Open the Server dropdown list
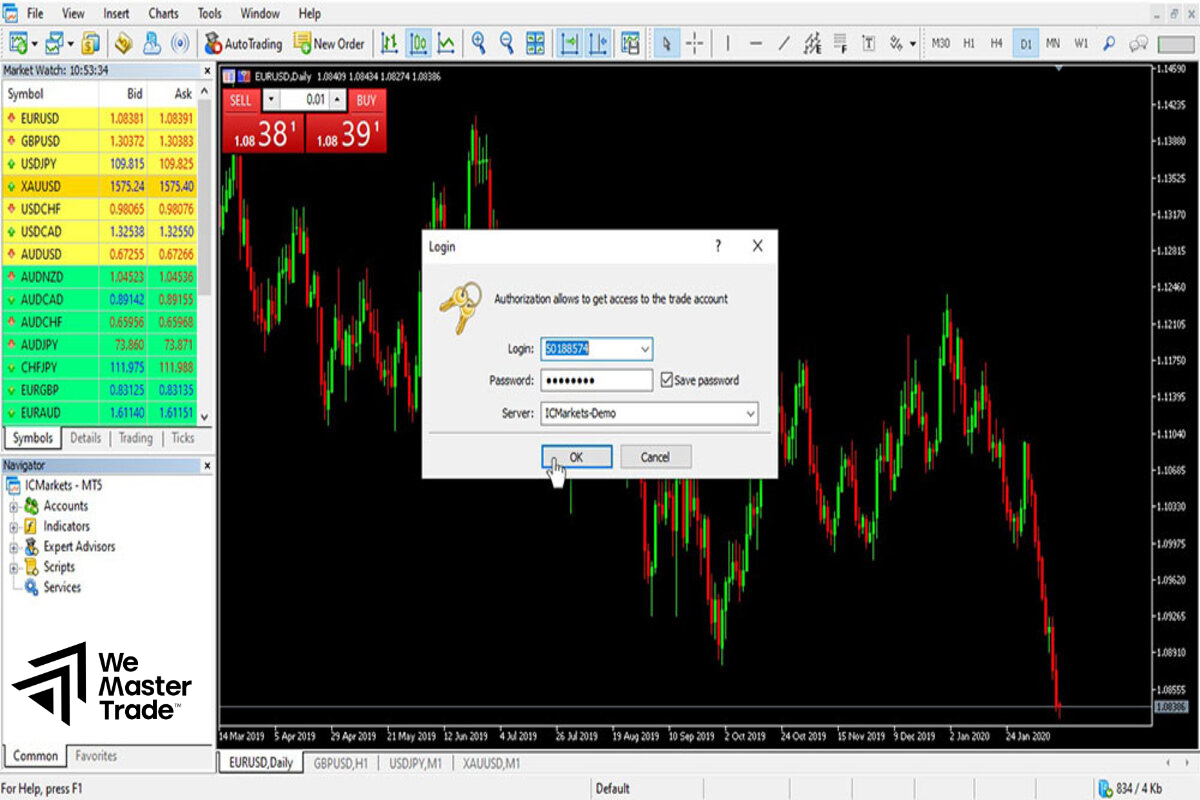Image resolution: width=1200 pixels, height=800 pixels. tap(750, 413)
